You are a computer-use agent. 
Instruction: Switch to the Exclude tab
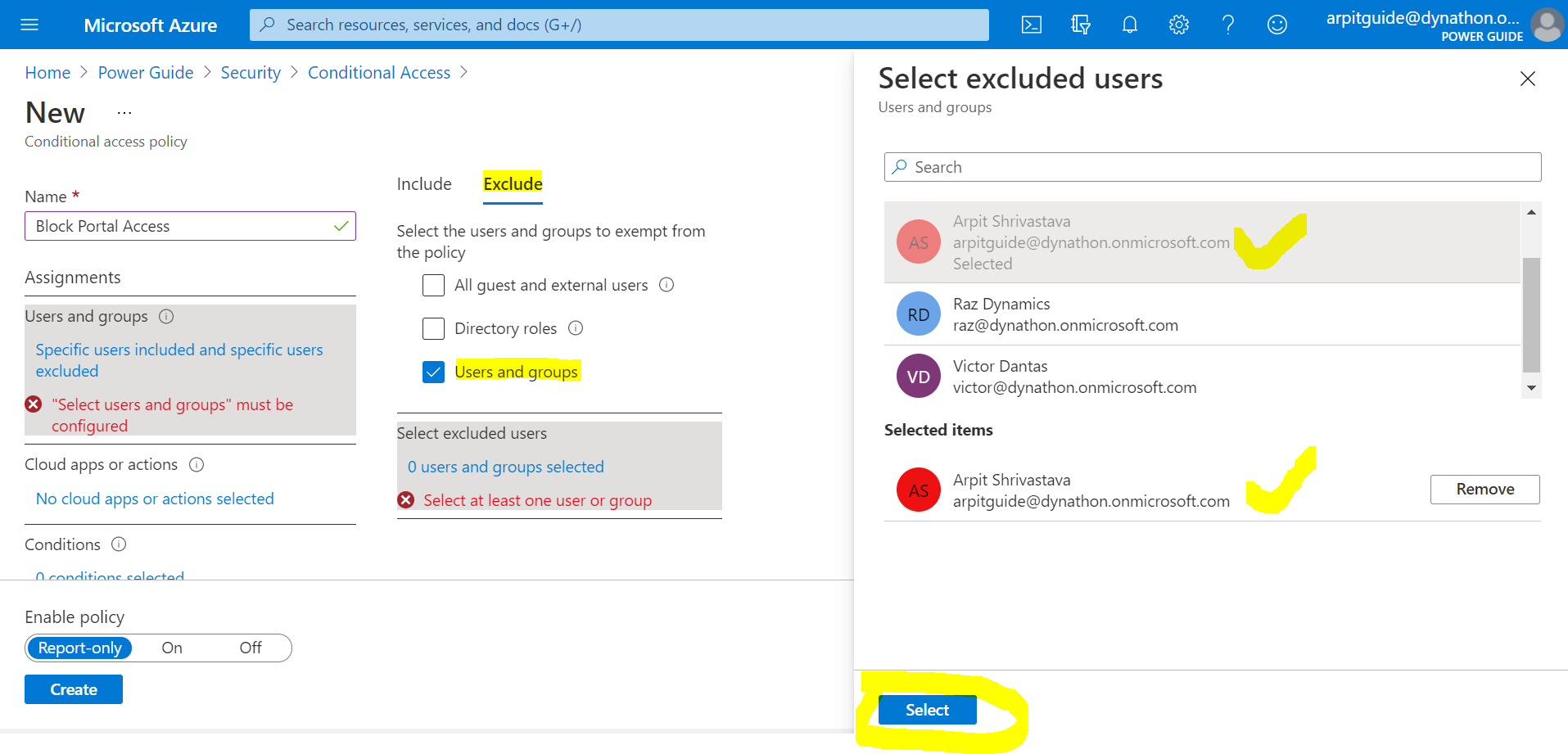[x=513, y=184]
